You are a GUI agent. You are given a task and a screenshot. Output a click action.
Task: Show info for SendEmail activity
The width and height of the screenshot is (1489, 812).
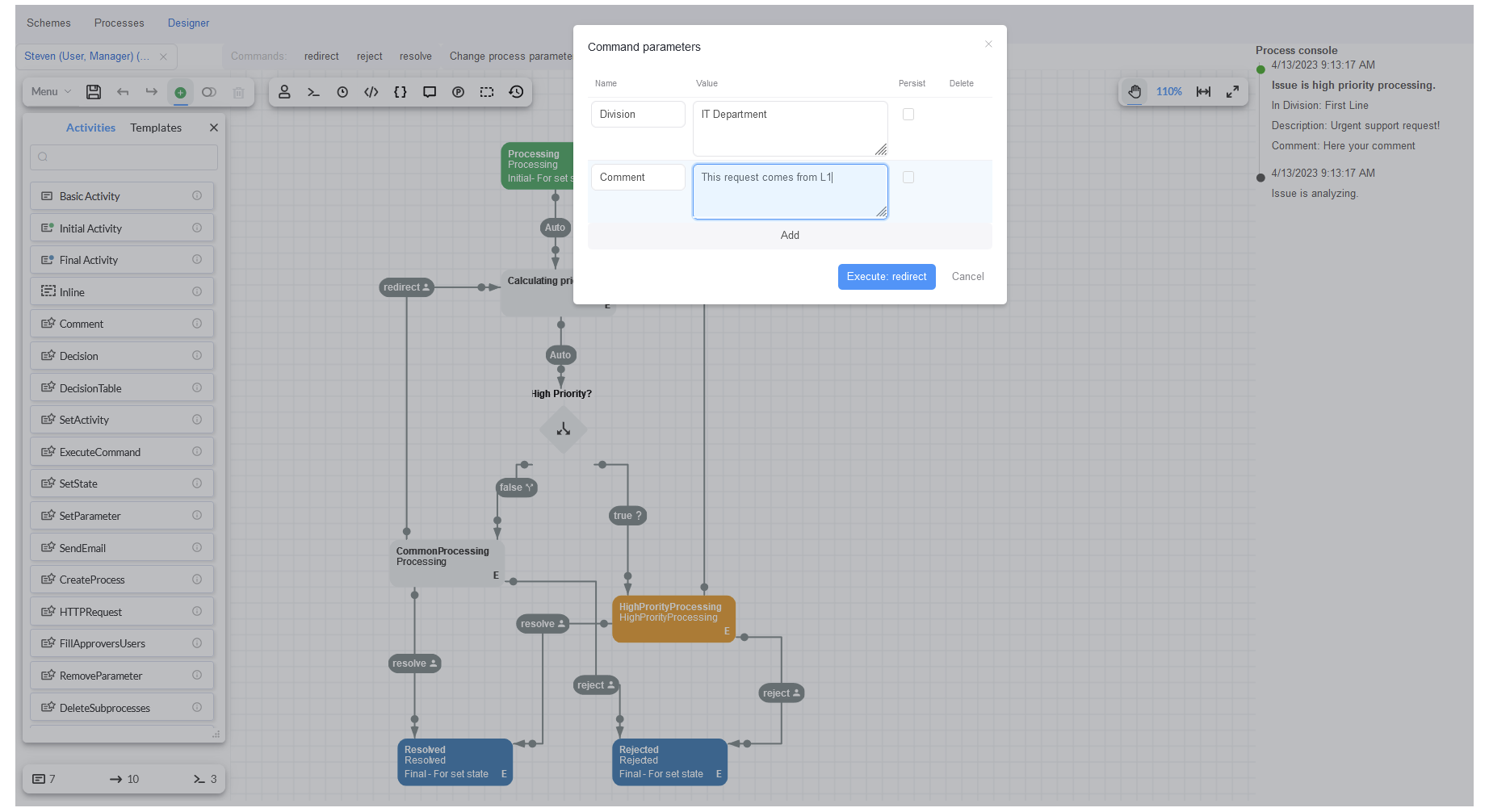[197, 547]
